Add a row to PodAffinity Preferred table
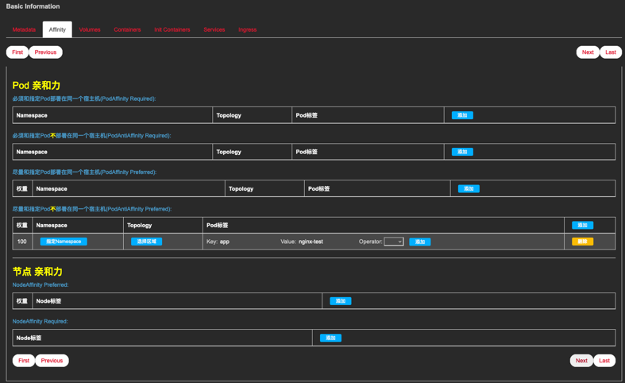This screenshot has height=383, width=625. tap(469, 189)
